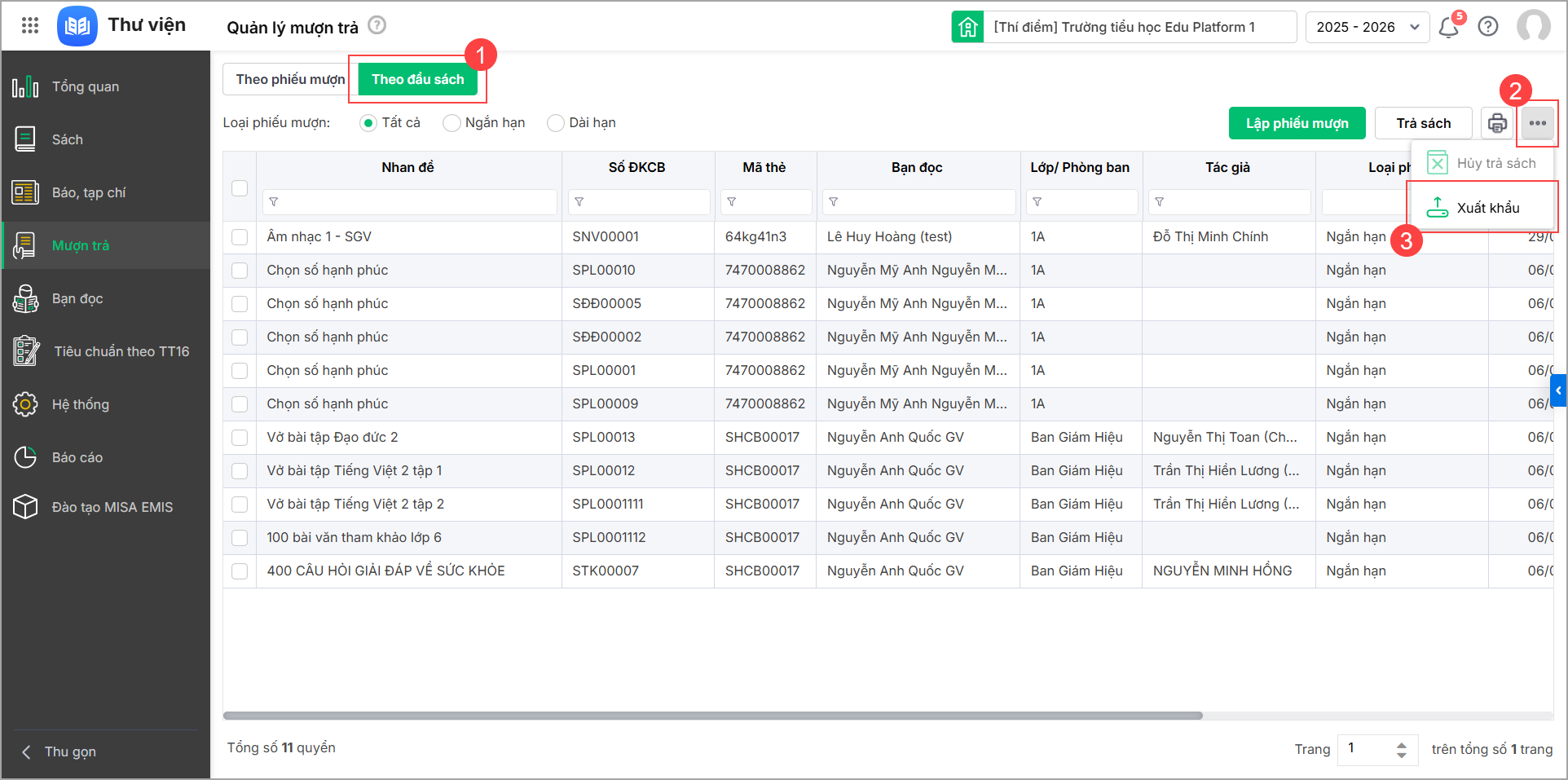Open the school selector Trường tiểu học Edu Platform 1

point(1140,27)
